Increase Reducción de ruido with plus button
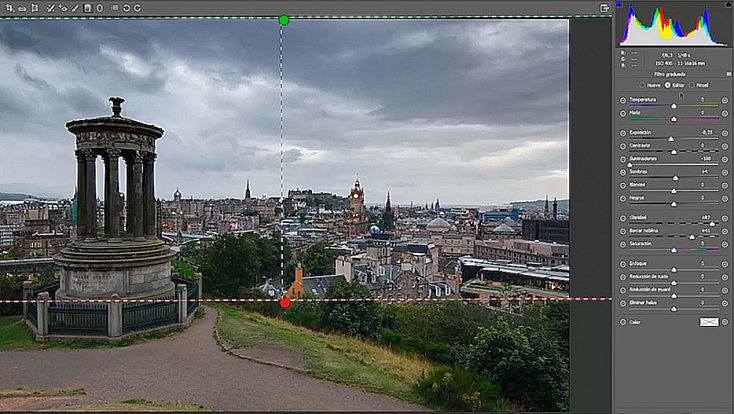 pos(725,277)
